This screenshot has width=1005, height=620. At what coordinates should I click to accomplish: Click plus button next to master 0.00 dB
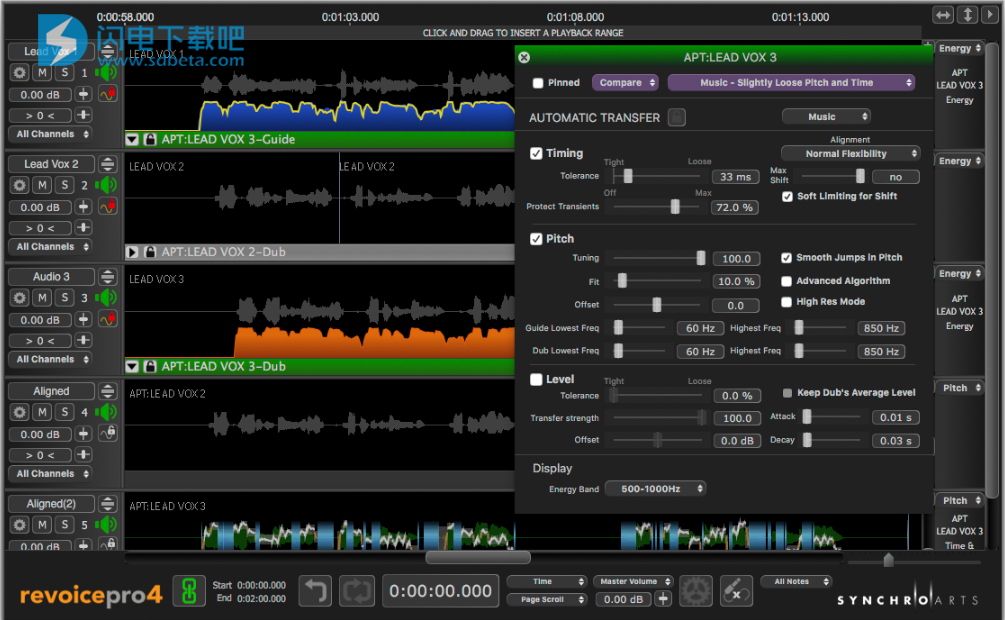coord(663,599)
